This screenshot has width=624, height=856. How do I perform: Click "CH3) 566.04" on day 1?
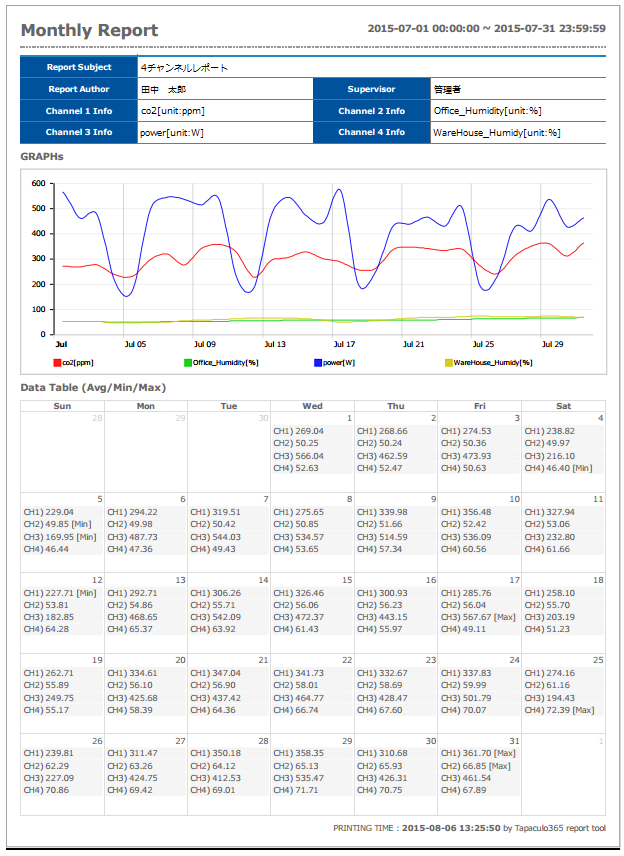tap(299, 456)
